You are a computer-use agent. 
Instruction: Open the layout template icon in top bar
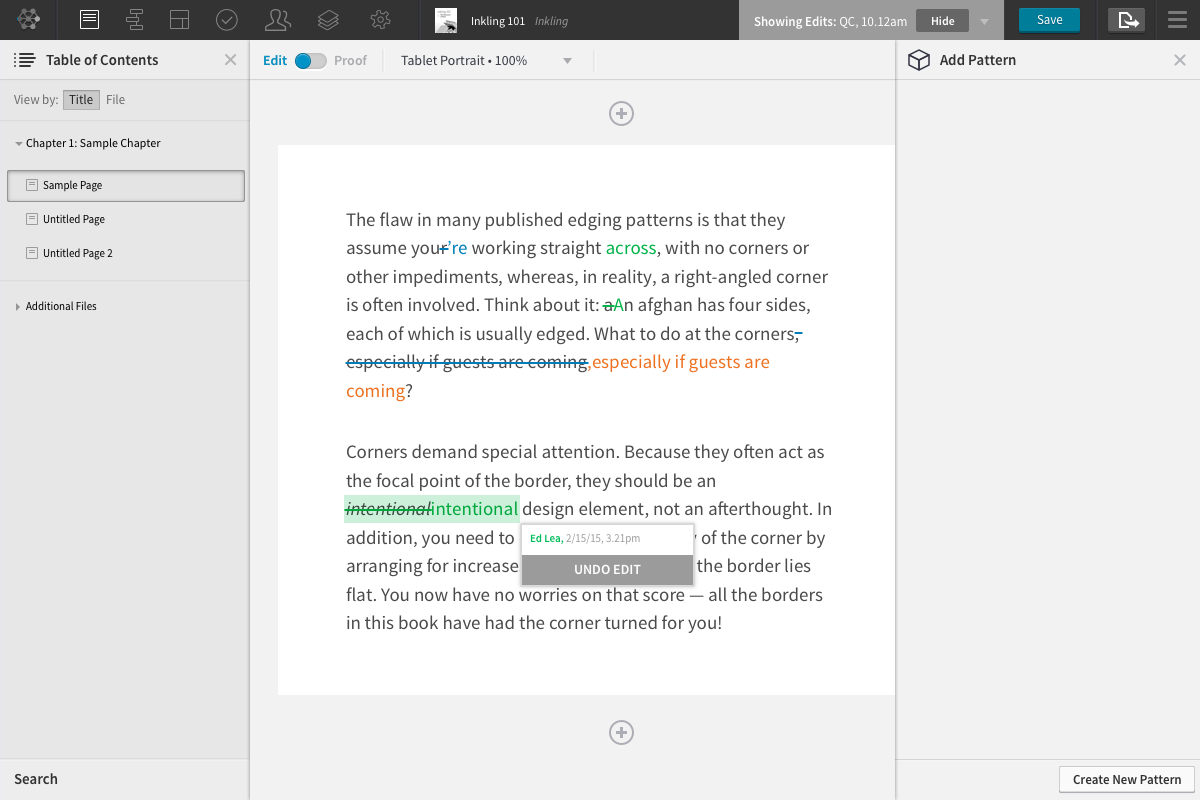point(180,19)
